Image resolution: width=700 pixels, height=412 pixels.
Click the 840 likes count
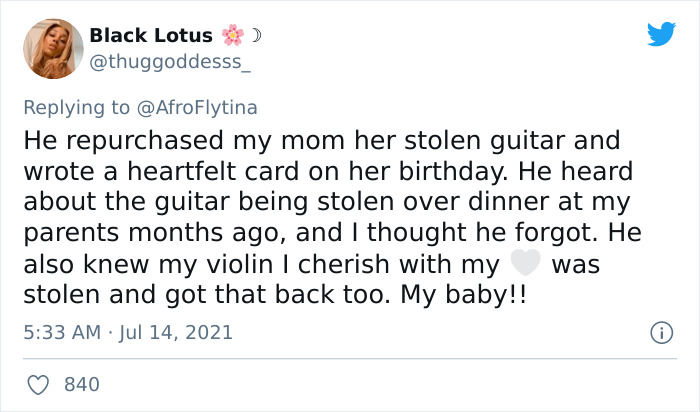(81, 383)
